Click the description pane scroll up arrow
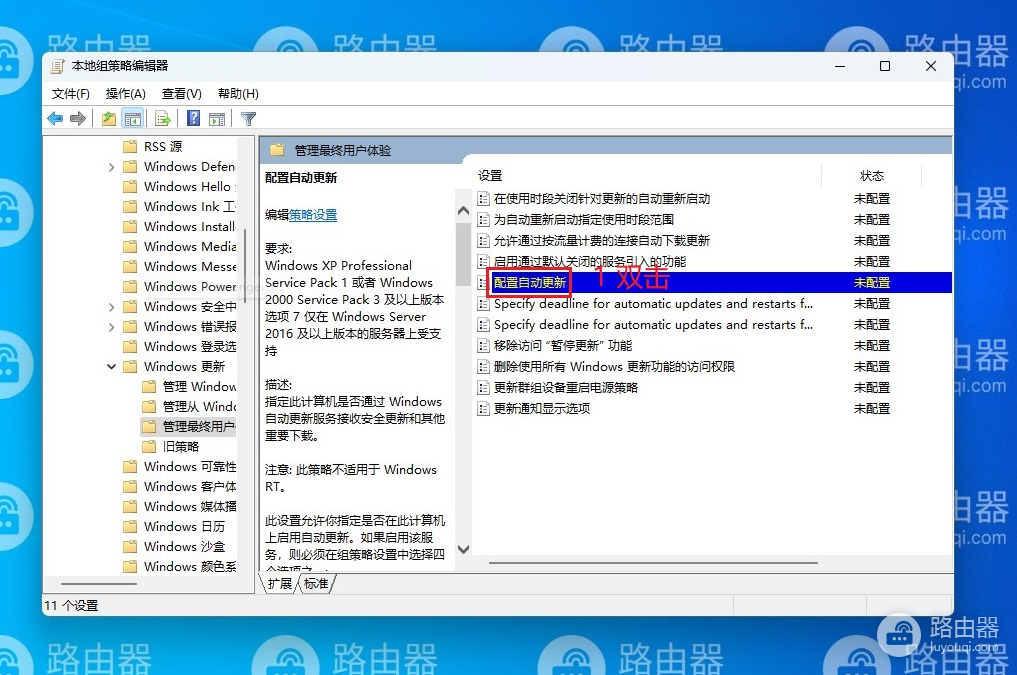The image size is (1017, 675). (463, 211)
